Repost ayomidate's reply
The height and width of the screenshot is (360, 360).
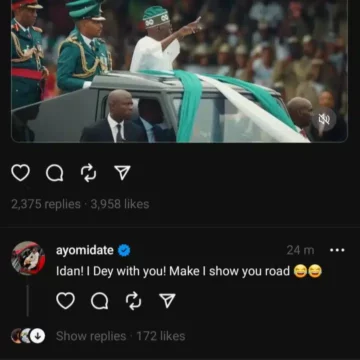click(133, 301)
